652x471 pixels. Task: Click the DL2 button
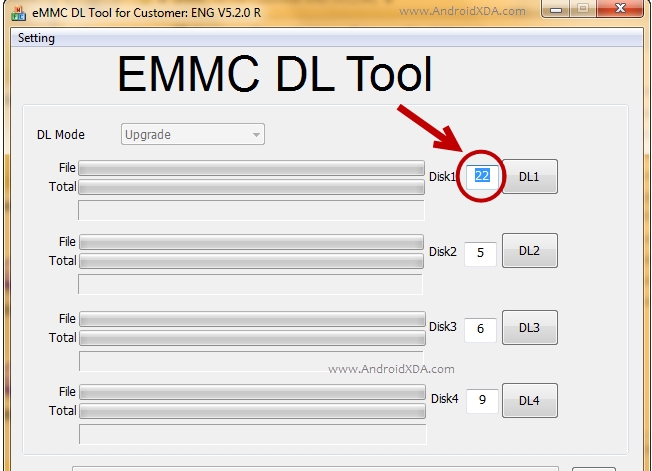(529, 251)
